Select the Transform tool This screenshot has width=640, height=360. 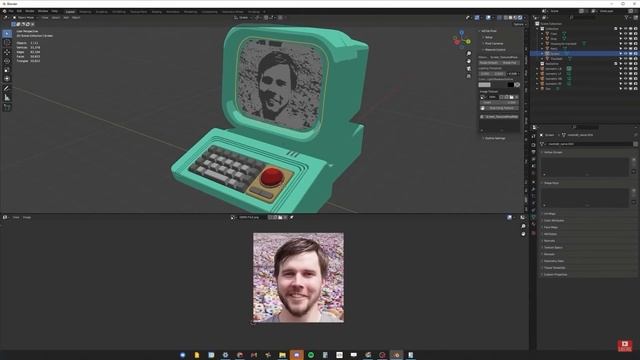click(x=7, y=78)
